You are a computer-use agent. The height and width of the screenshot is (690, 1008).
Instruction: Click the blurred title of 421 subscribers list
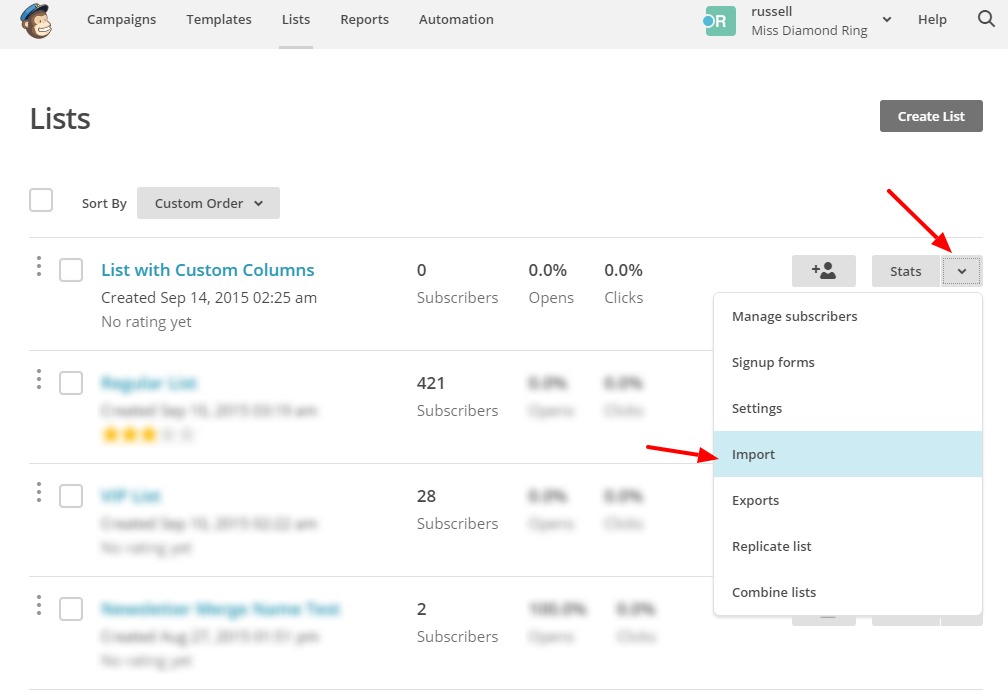[149, 383]
